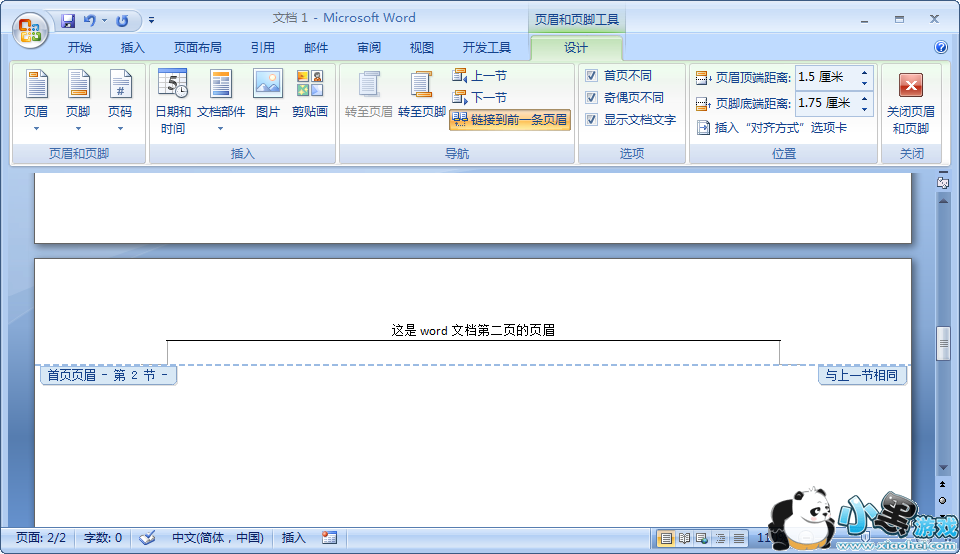The width and height of the screenshot is (960, 554).
Task: Open the Customize Quick Access Toolbar arrow
Action: coord(151,21)
